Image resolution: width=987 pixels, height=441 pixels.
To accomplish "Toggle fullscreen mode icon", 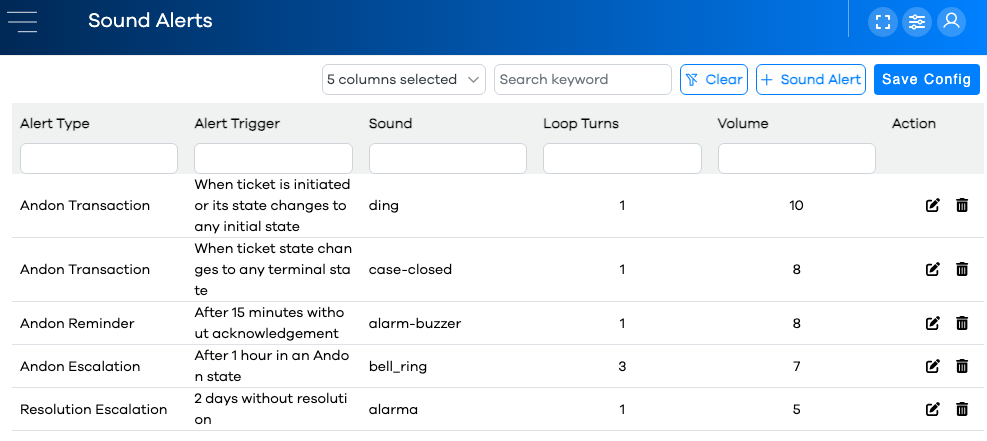I will (x=883, y=22).
